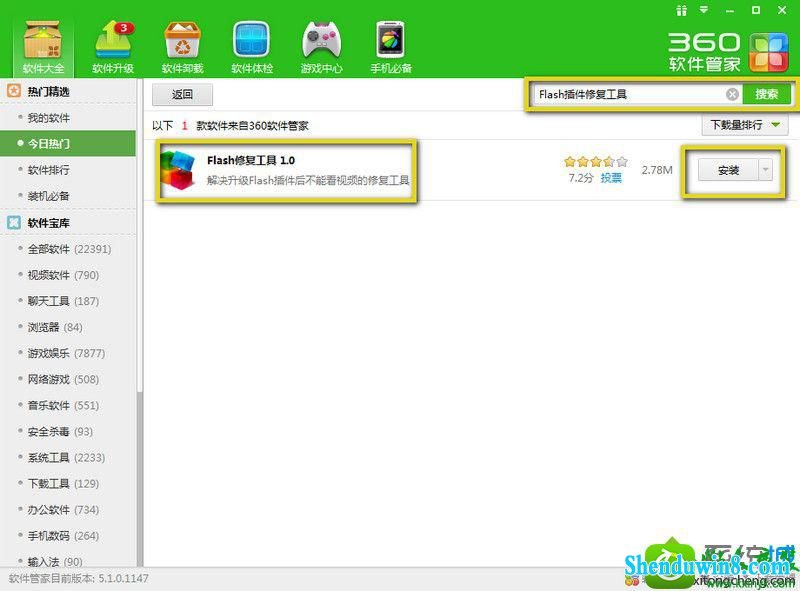Install Flash修复工具 with 安装 button
The height and width of the screenshot is (591, 800).
pos(728,170)
